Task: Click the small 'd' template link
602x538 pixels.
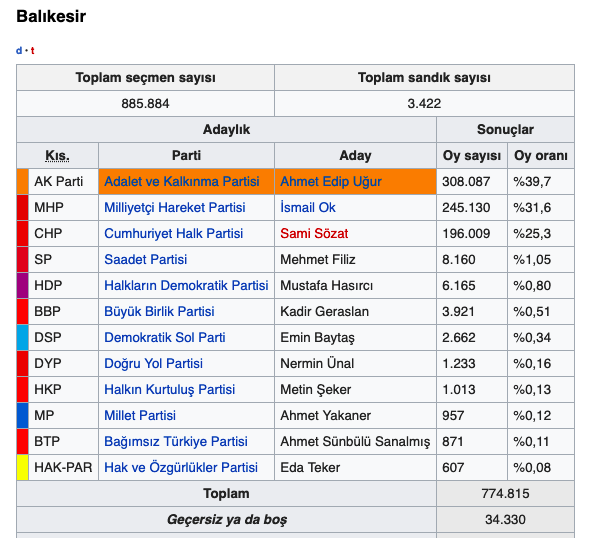Action: coord(19,50)
